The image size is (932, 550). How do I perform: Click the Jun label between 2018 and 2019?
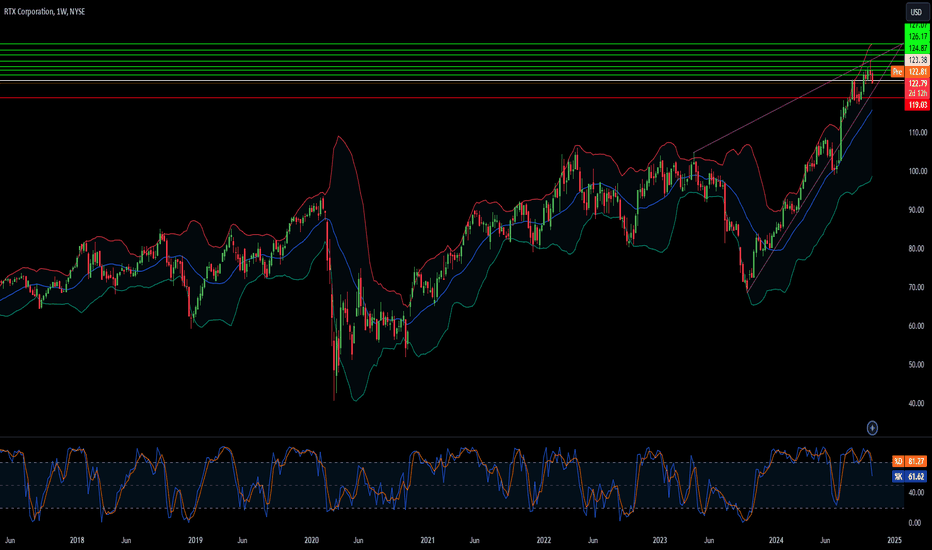tap(127, 540)
